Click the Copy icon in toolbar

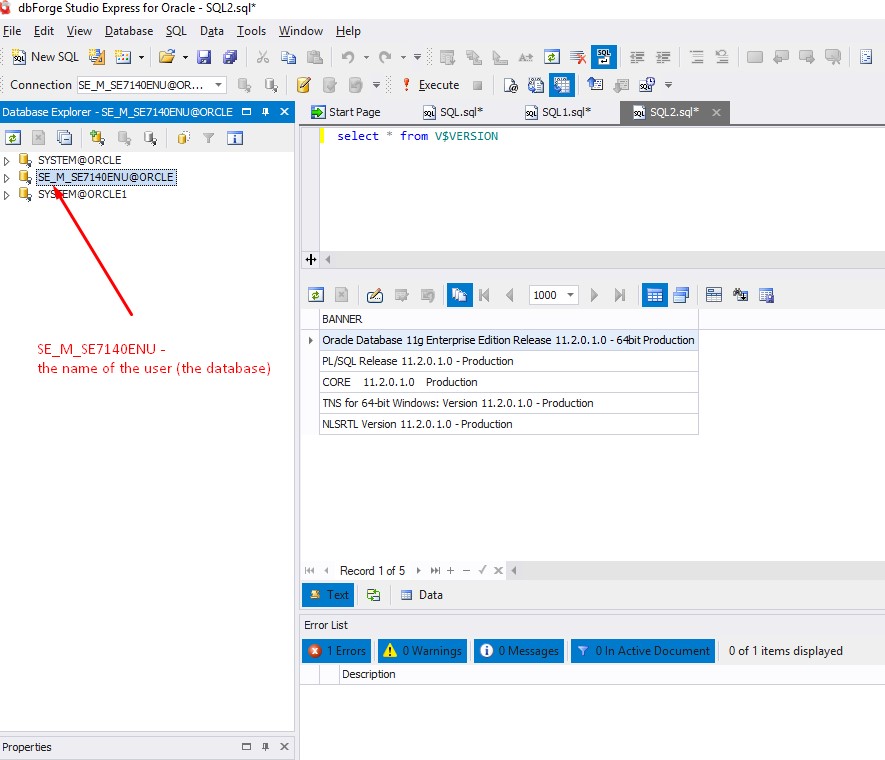pos(288,56)
